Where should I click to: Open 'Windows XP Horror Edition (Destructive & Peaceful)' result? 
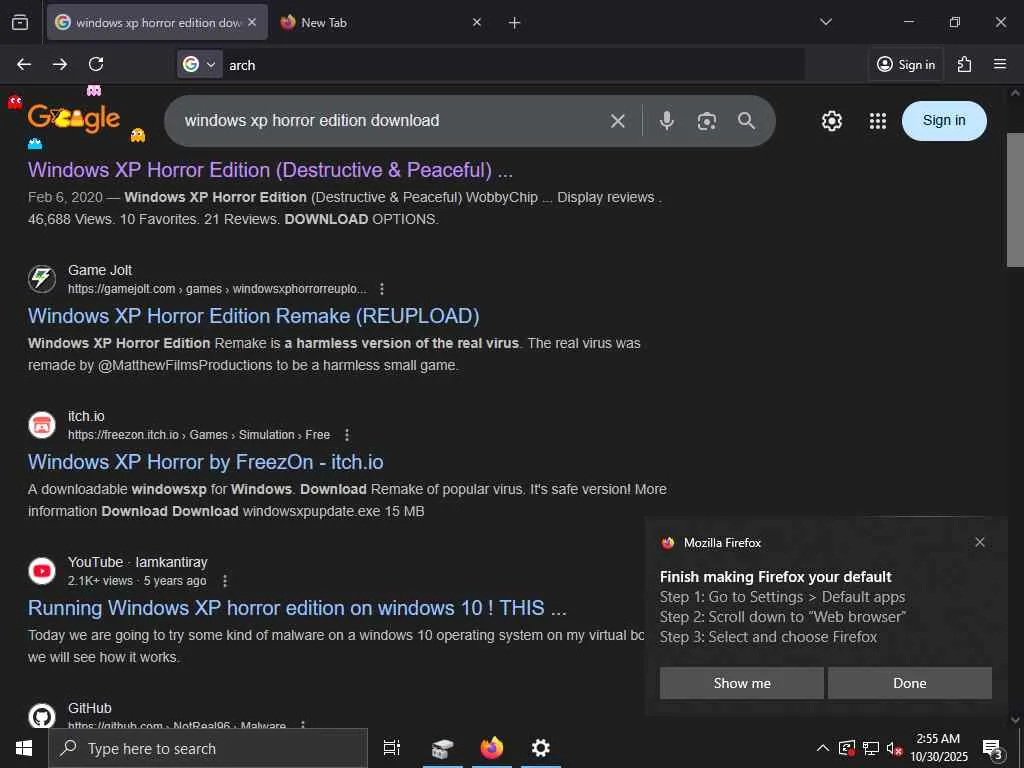(x=270, y=170)
